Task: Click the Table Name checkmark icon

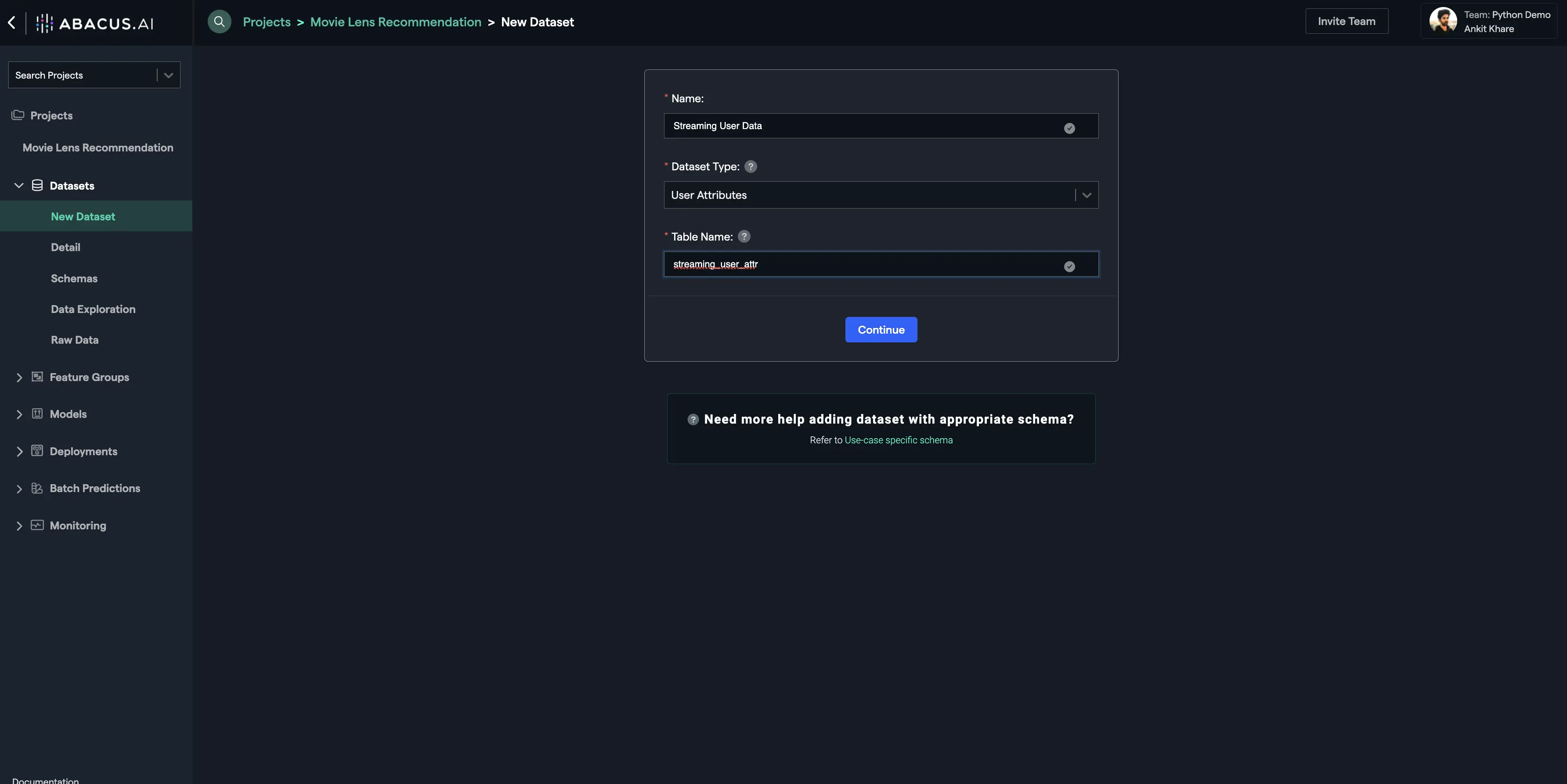Action: pos(1069,265)
